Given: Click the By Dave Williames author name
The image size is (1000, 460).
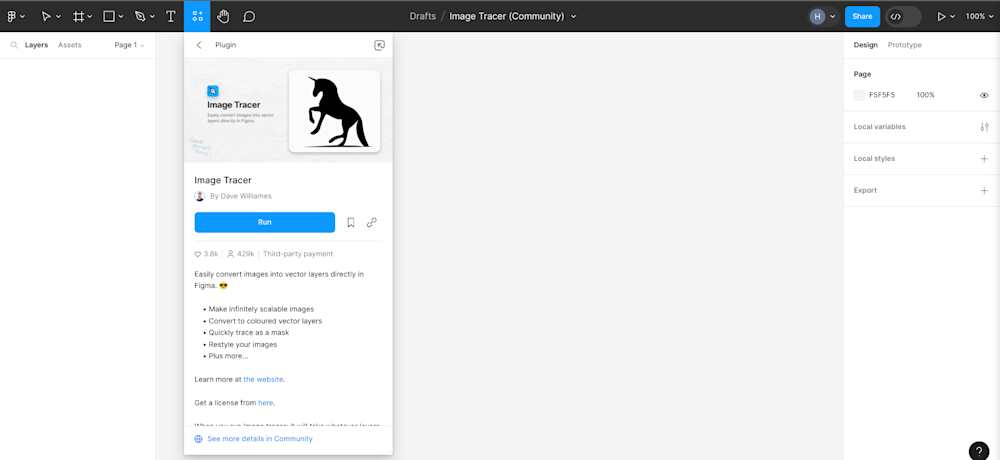Looking at the screenshot, I should [240, 197].
